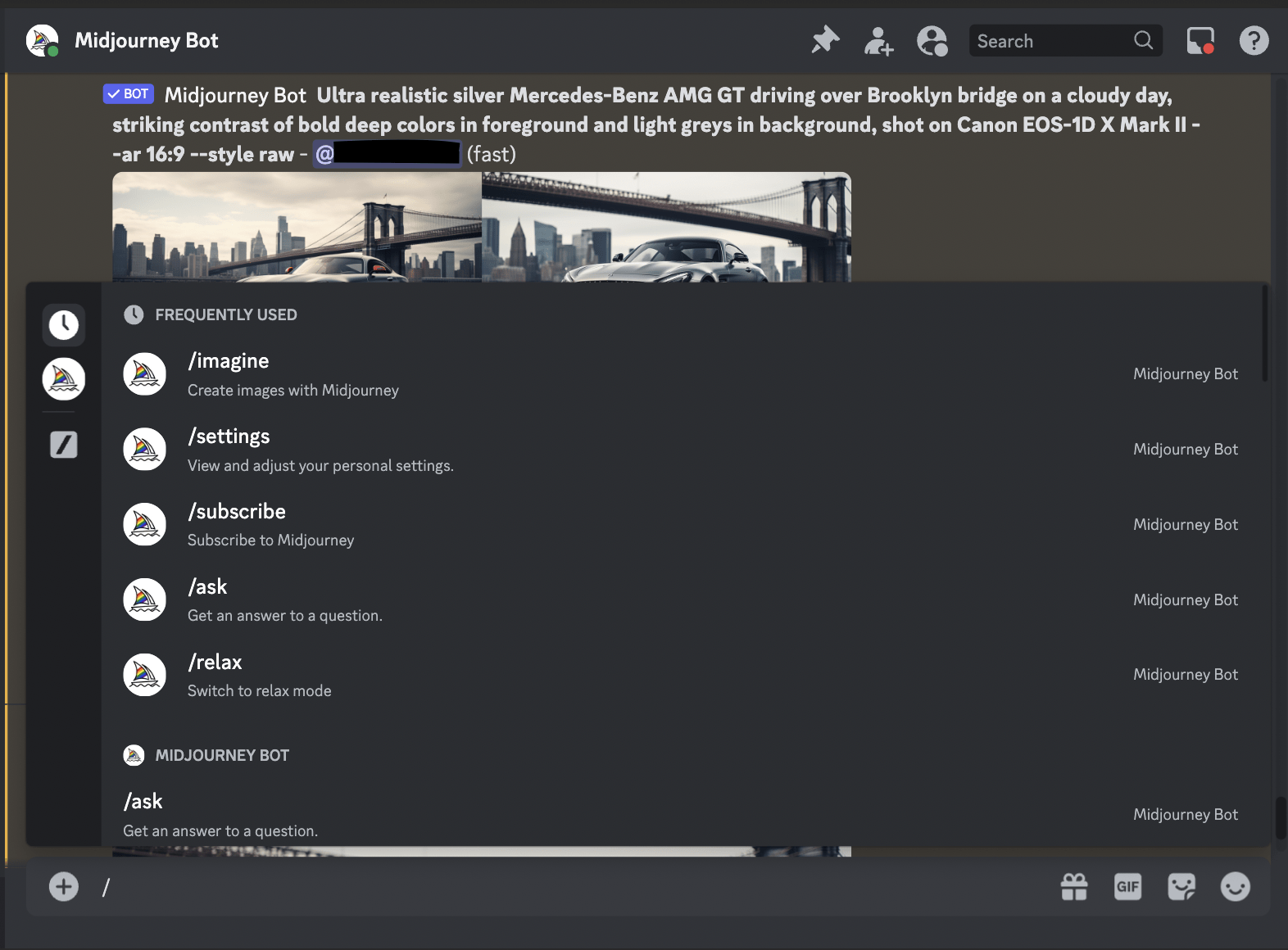
Task: Choose the /subscribe command
Action: click(685, 524)
